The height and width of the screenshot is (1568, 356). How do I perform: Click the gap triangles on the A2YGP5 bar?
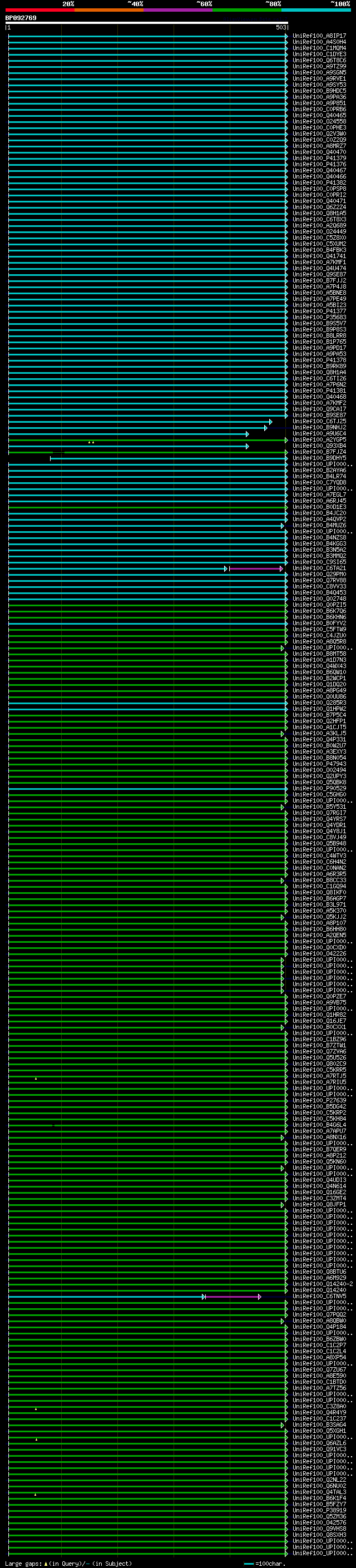coord(91,442)
